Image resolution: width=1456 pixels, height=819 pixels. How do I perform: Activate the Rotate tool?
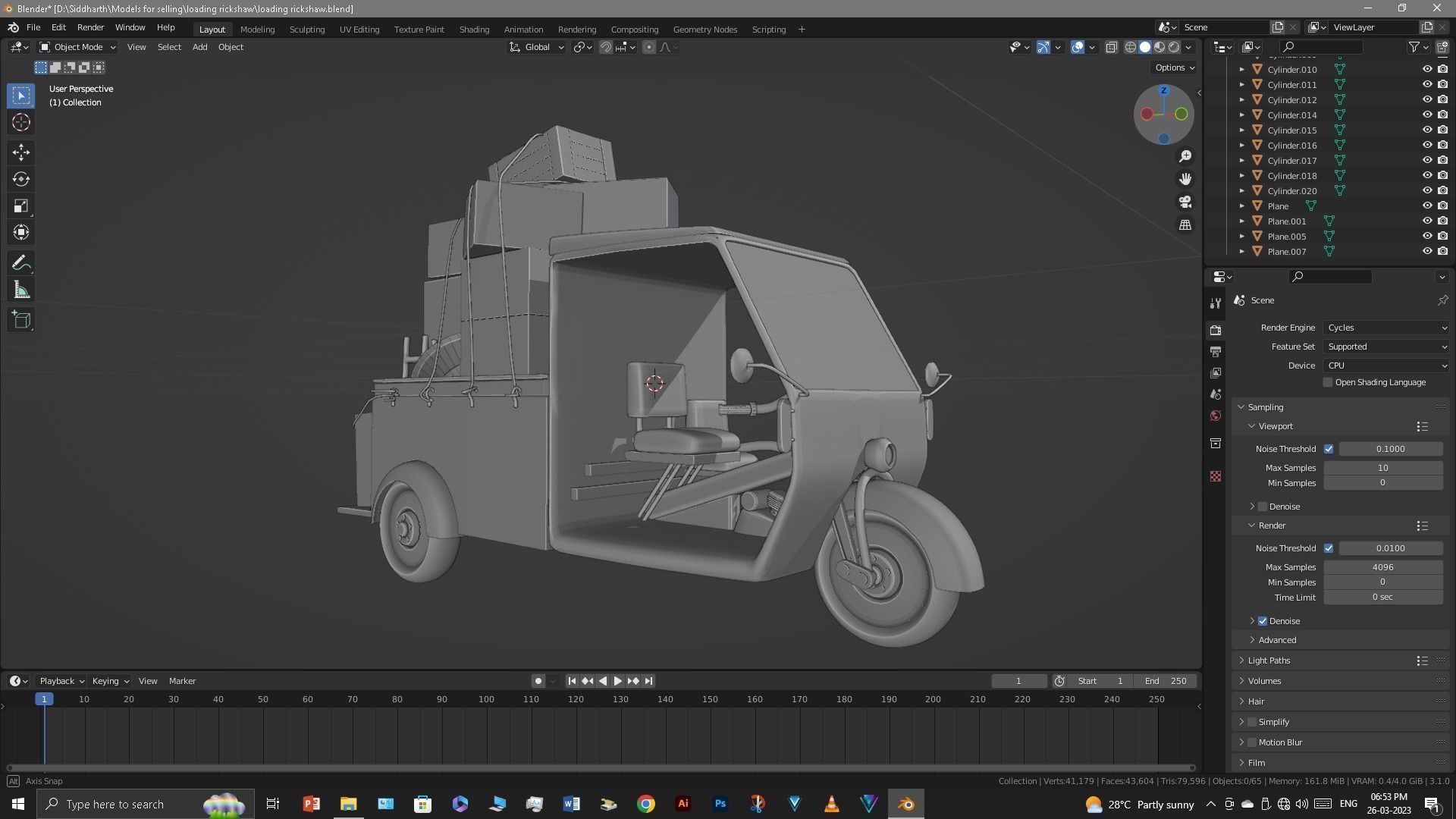pyautogui.click(x=21, y=179)
